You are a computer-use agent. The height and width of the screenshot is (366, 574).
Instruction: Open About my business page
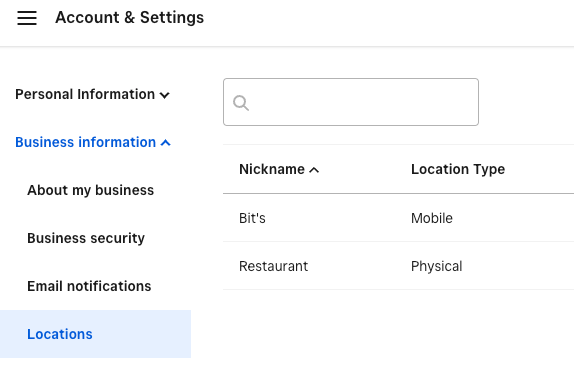tap(90, 190)
